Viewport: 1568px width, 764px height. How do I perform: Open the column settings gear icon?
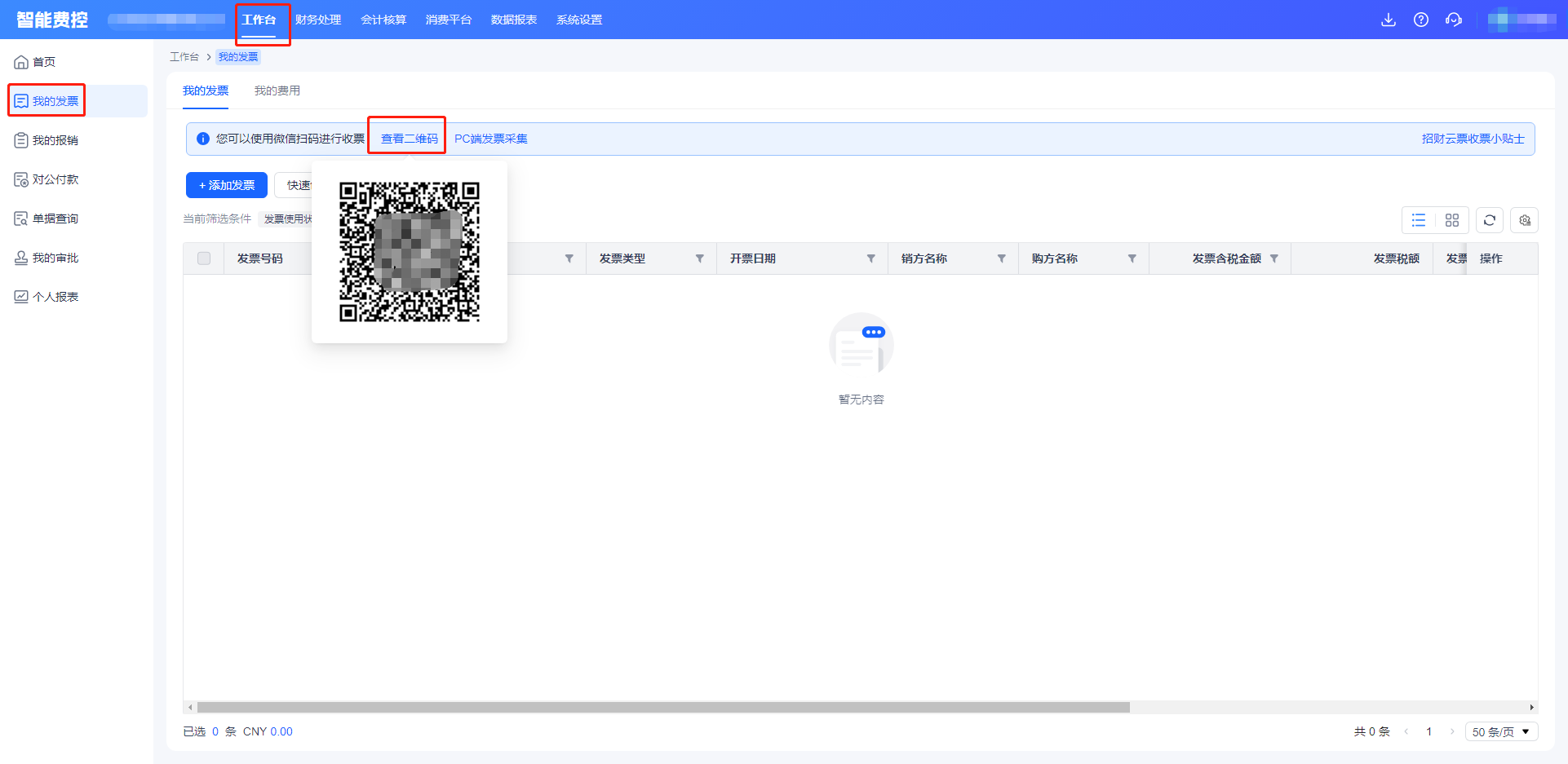(1525, 220)
